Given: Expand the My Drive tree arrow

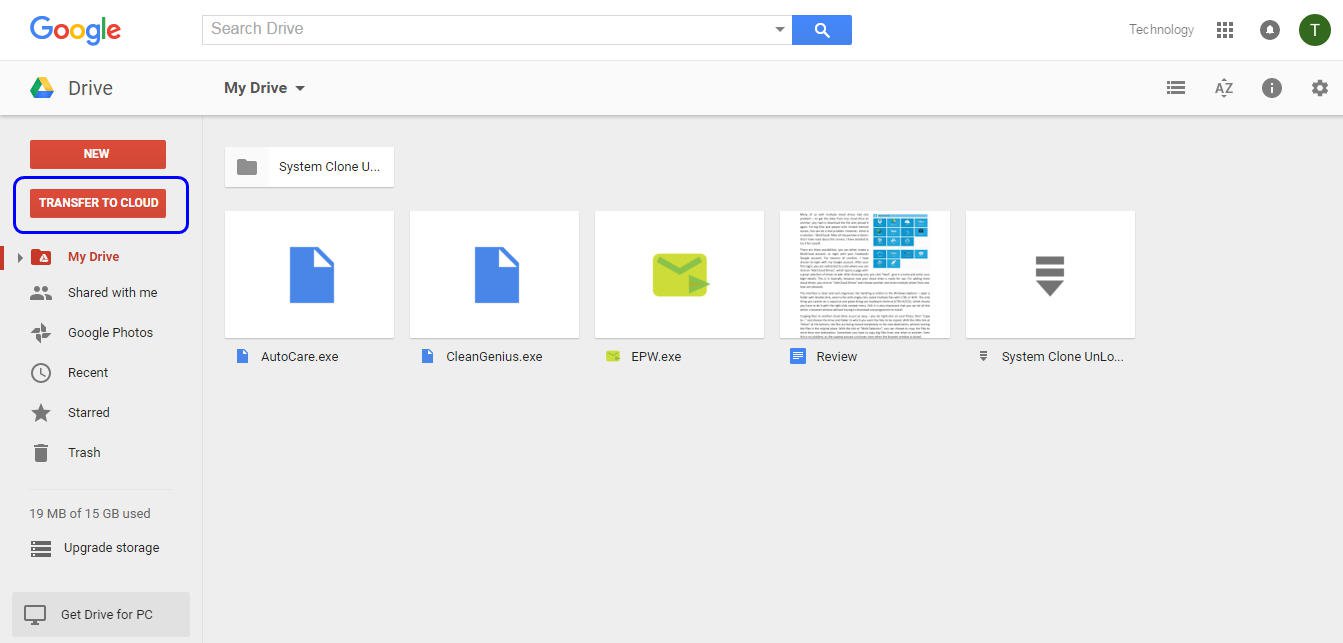Looking at the screenshot, I should (20, 258).
